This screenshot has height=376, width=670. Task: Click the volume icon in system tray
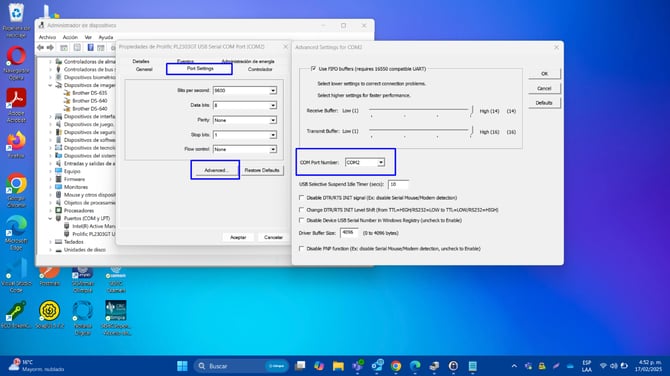pos(613,366)
